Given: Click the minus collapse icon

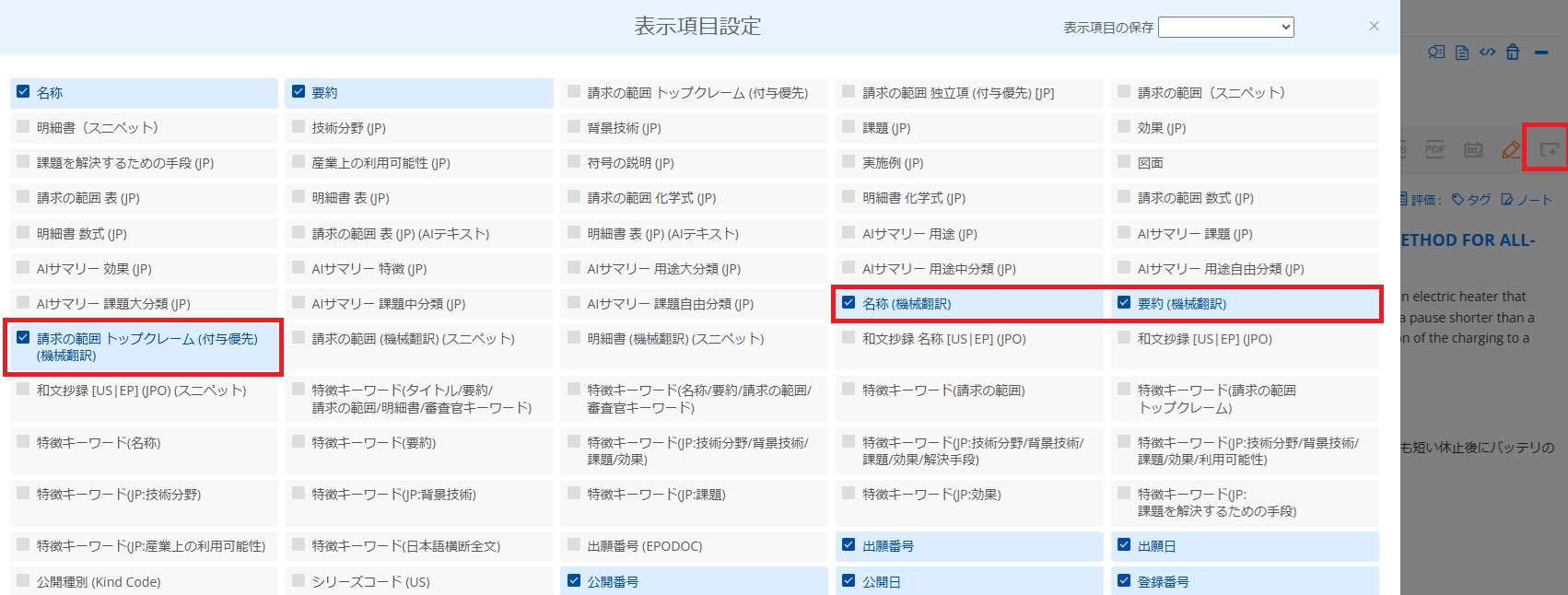Looking at the screenshot, I should [1540, 52].
